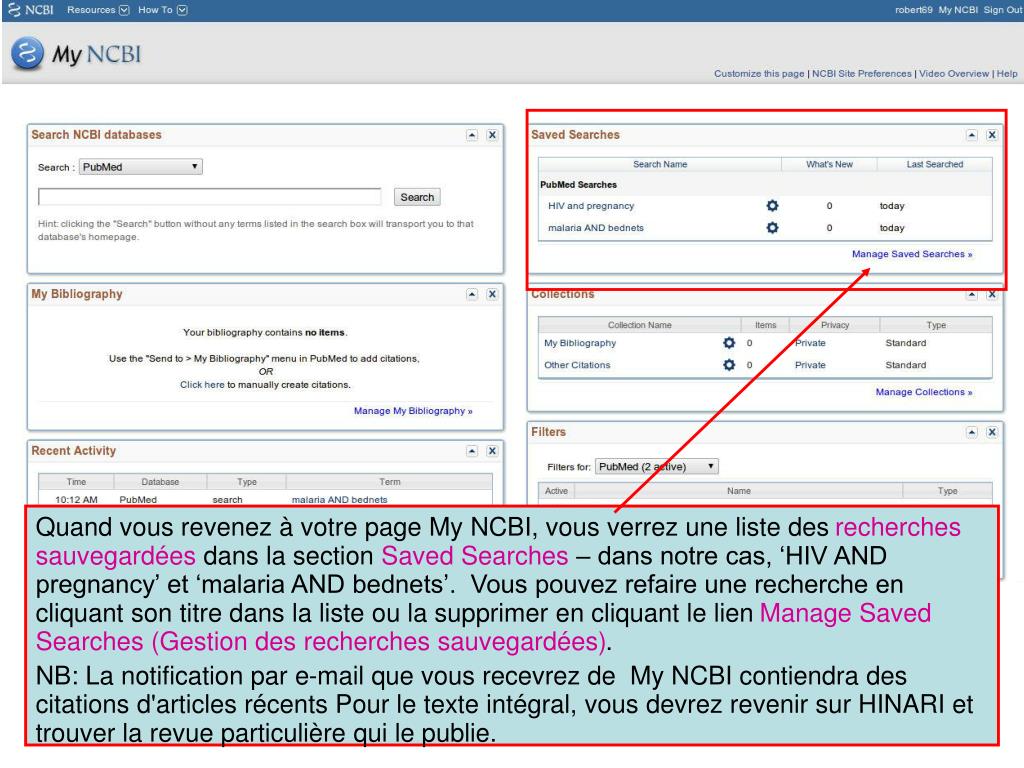Open Manage My Bibliography link
This screenshot has width=1024, height=768.
[413, 411]
